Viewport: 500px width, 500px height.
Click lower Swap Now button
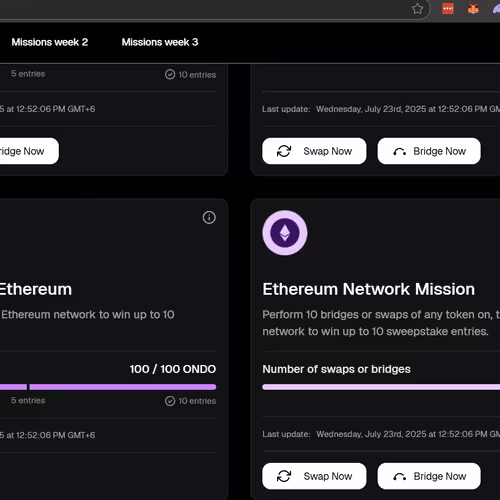tap(314, 476)
